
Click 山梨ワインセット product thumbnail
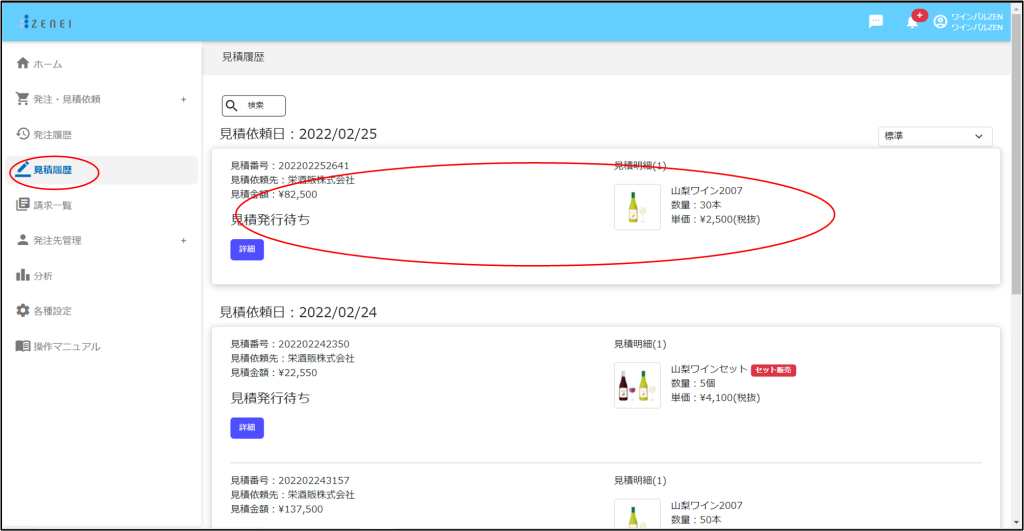pyautogui.click(x=637, y=385)
